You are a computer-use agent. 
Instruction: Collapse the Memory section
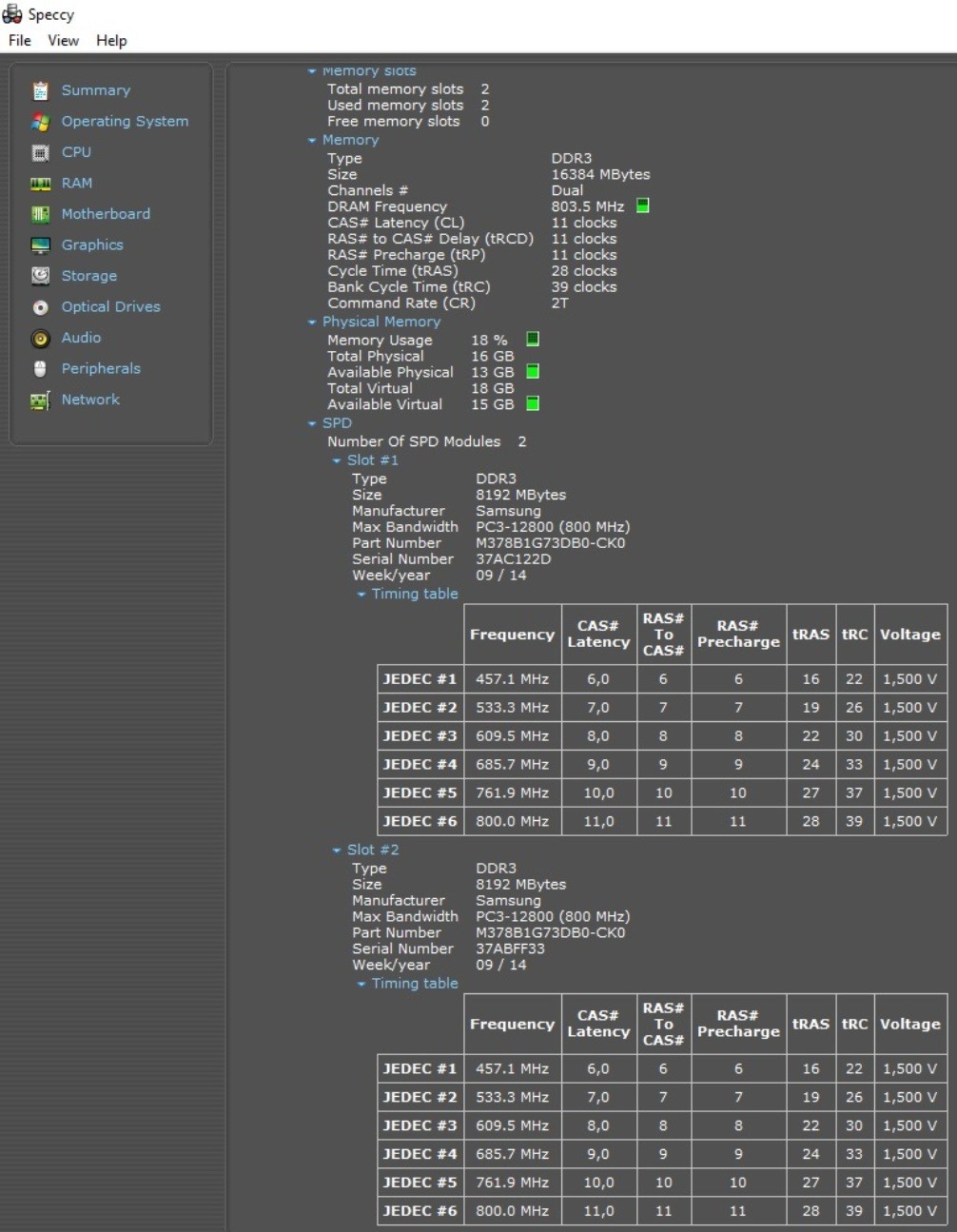311,141
